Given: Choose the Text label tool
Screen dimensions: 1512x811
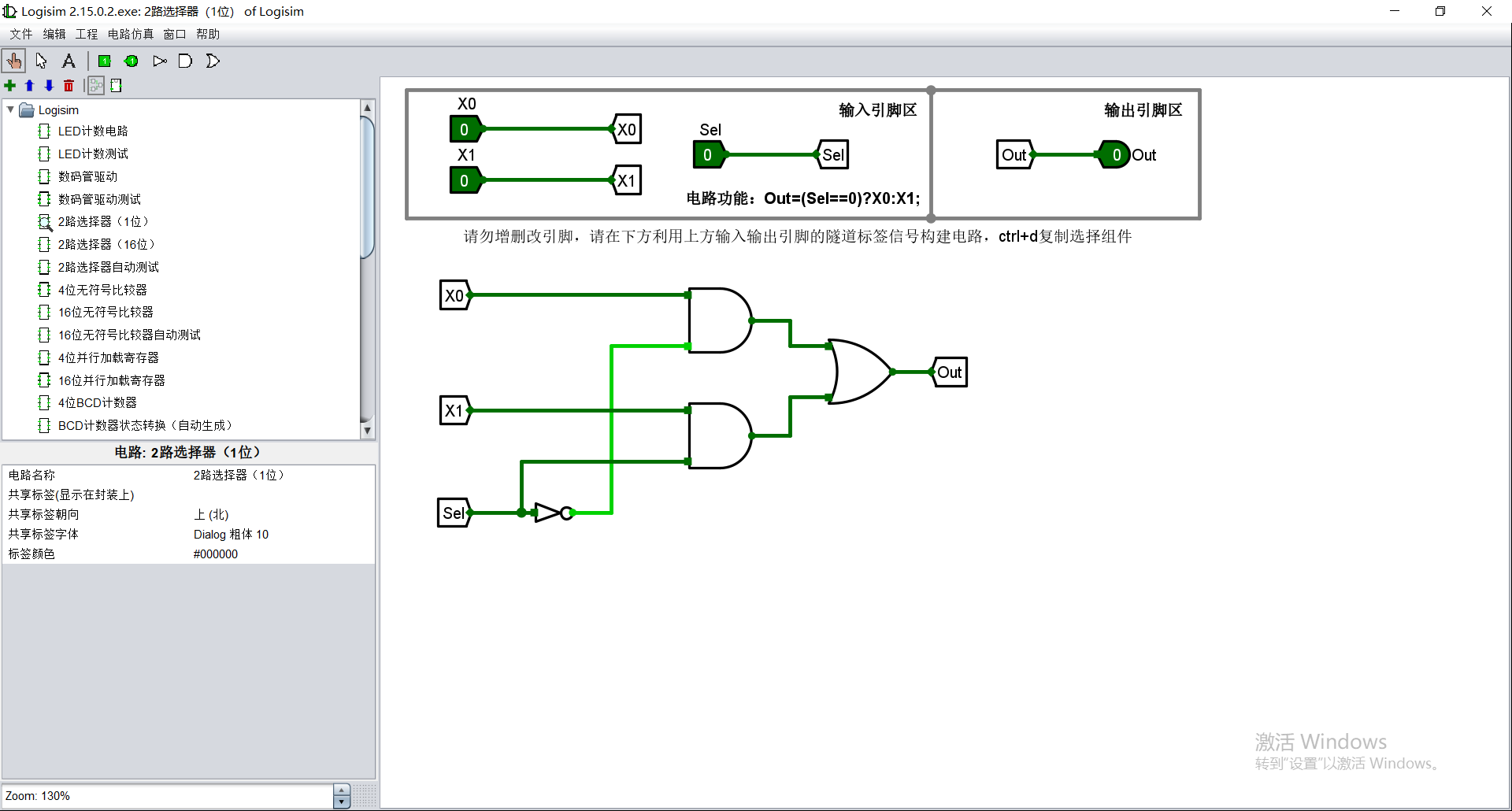Looking at the screenshot, I should pos(69,61).
